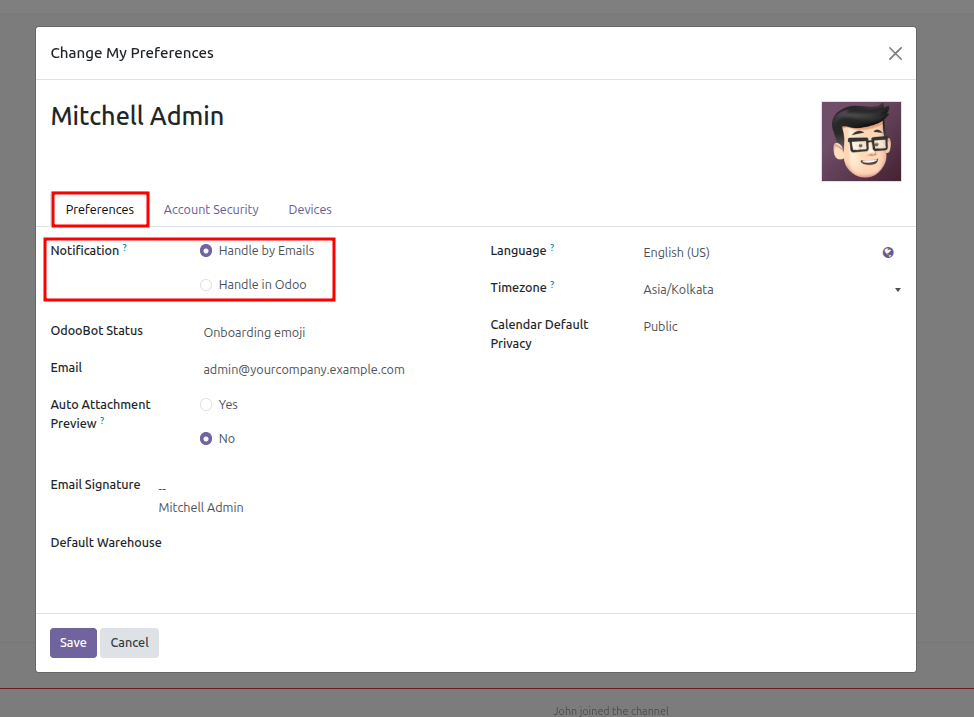Edit the Email address field
This screenshot has height=717, width=974.
coord(335,370)
